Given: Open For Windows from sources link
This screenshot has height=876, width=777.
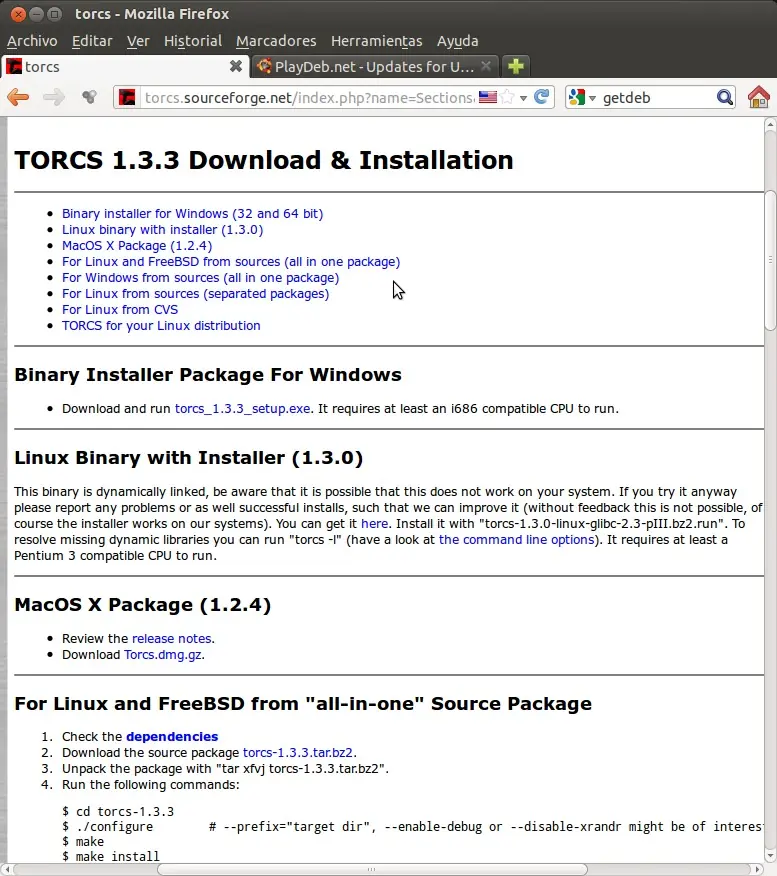Looking at the screenshot, I should coord(200,278).
